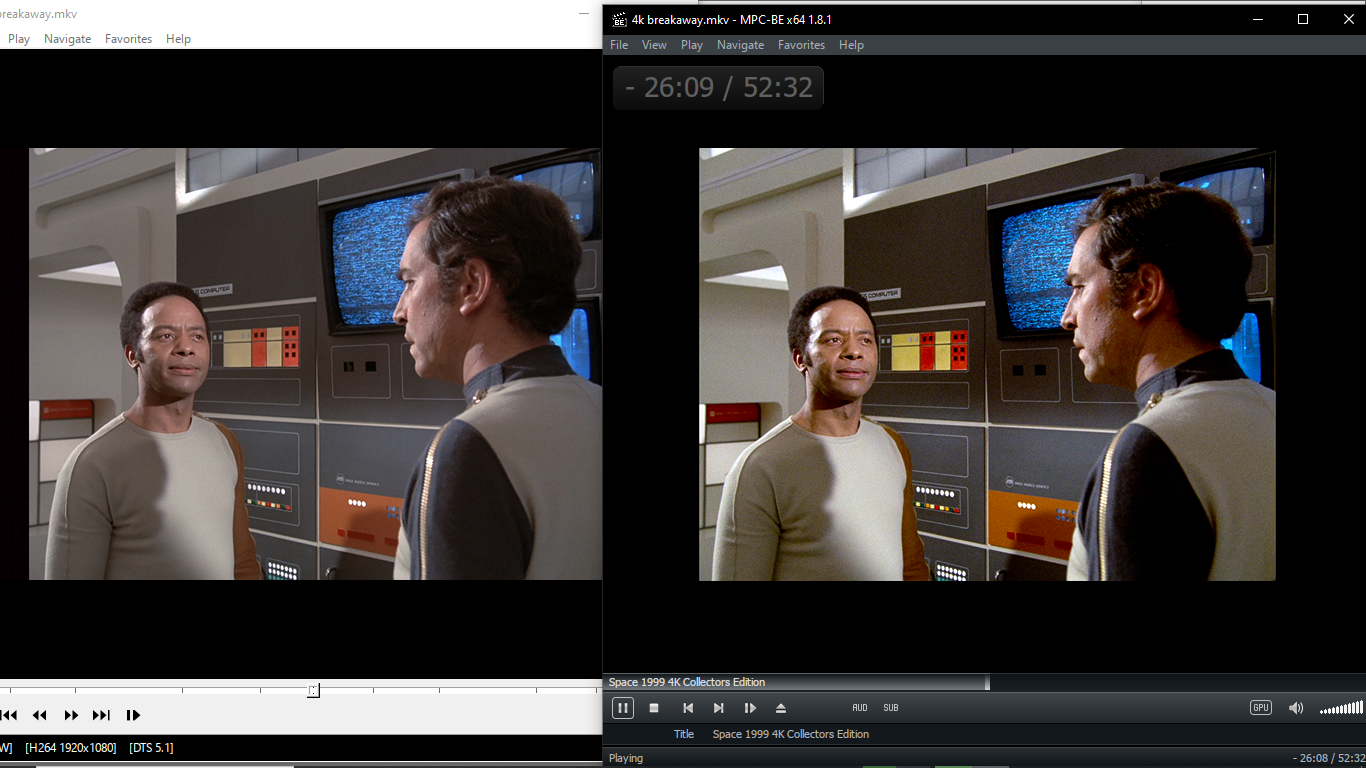
Task: Open the AUD audio track selector
Action: [x=860, y=708]
